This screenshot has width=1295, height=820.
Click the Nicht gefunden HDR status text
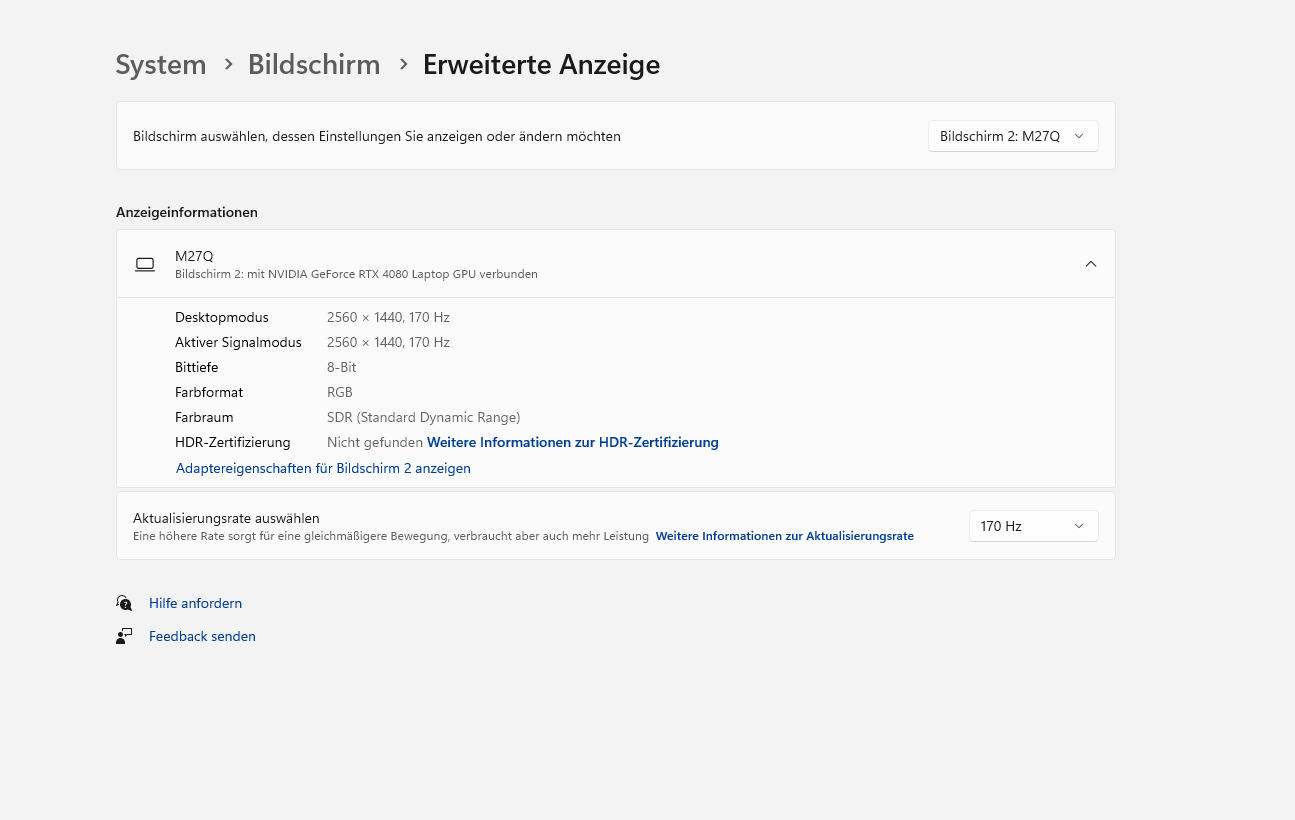point(374,442)
